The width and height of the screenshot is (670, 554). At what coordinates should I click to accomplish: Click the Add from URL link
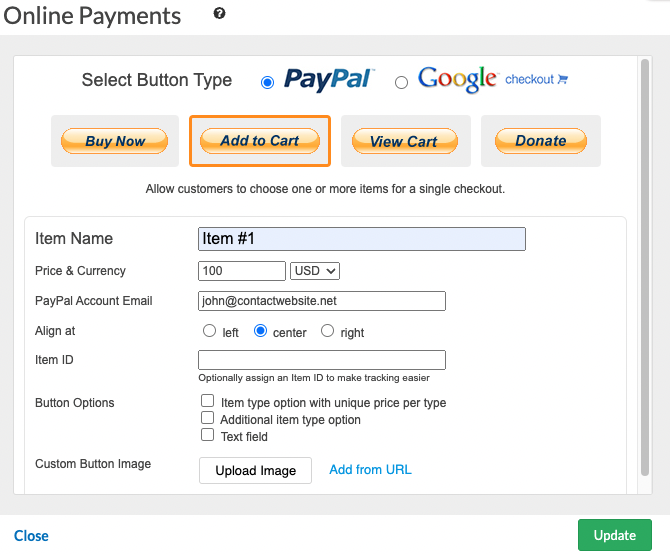tap(370, 470)
